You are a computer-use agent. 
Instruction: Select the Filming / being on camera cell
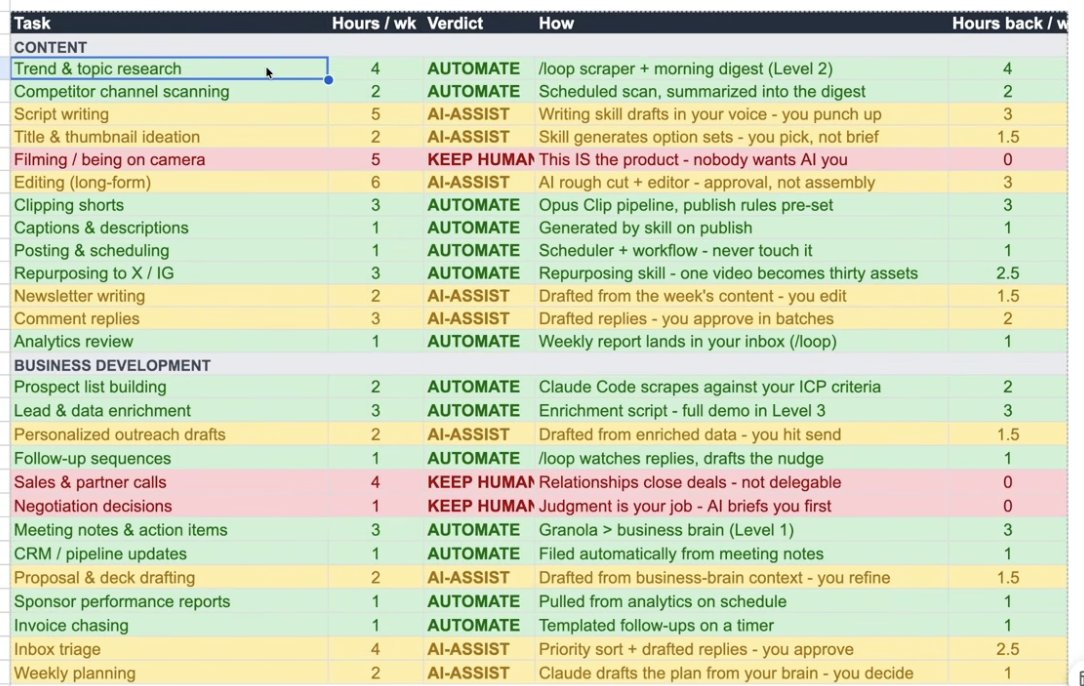pyautogui.click(x=169, y=160)
